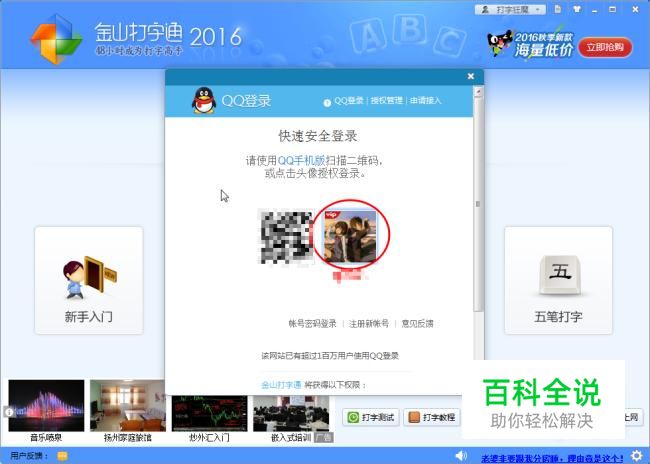Click the QQ penguin icon
Viewport: 650px width, 464px height.
[x=204, y=100]
